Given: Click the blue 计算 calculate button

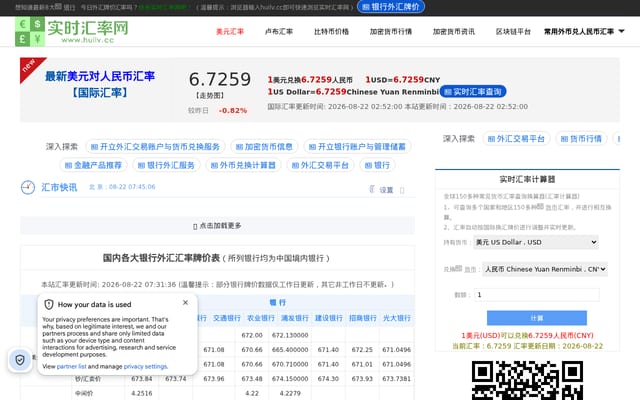Looking at the screenshot, I should coord(537,318).
